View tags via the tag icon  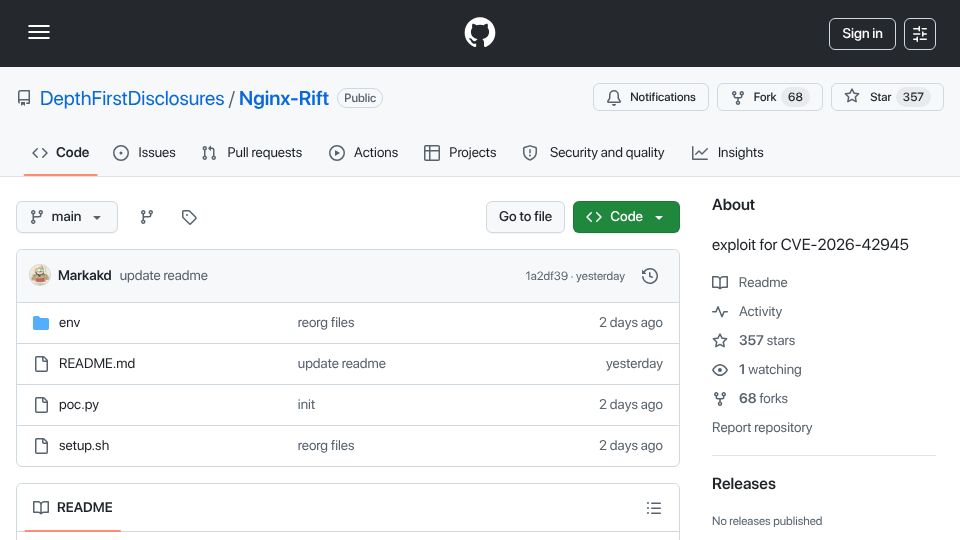[189, 217]
